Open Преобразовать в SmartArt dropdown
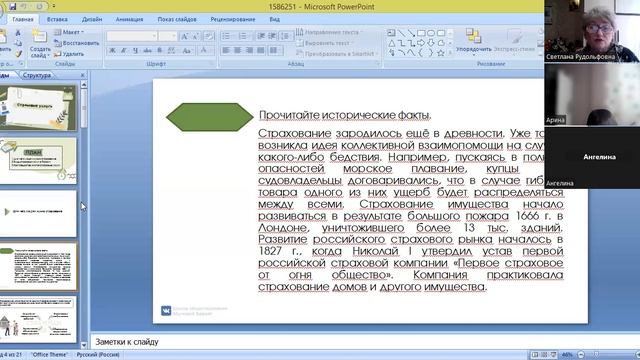This screenshot has width=640, height=360. [x=338, y=54]
